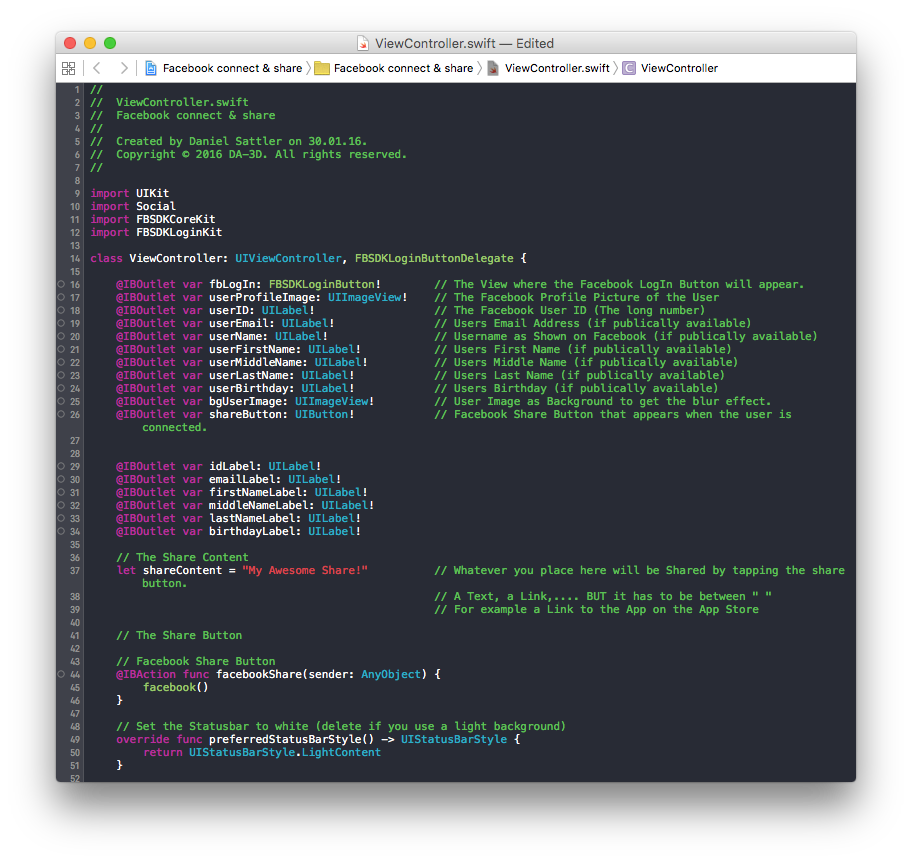Click the UIViewController superclass name
Image resolution: width=912 pixels, height=862 pixels.
click(288, 258)
